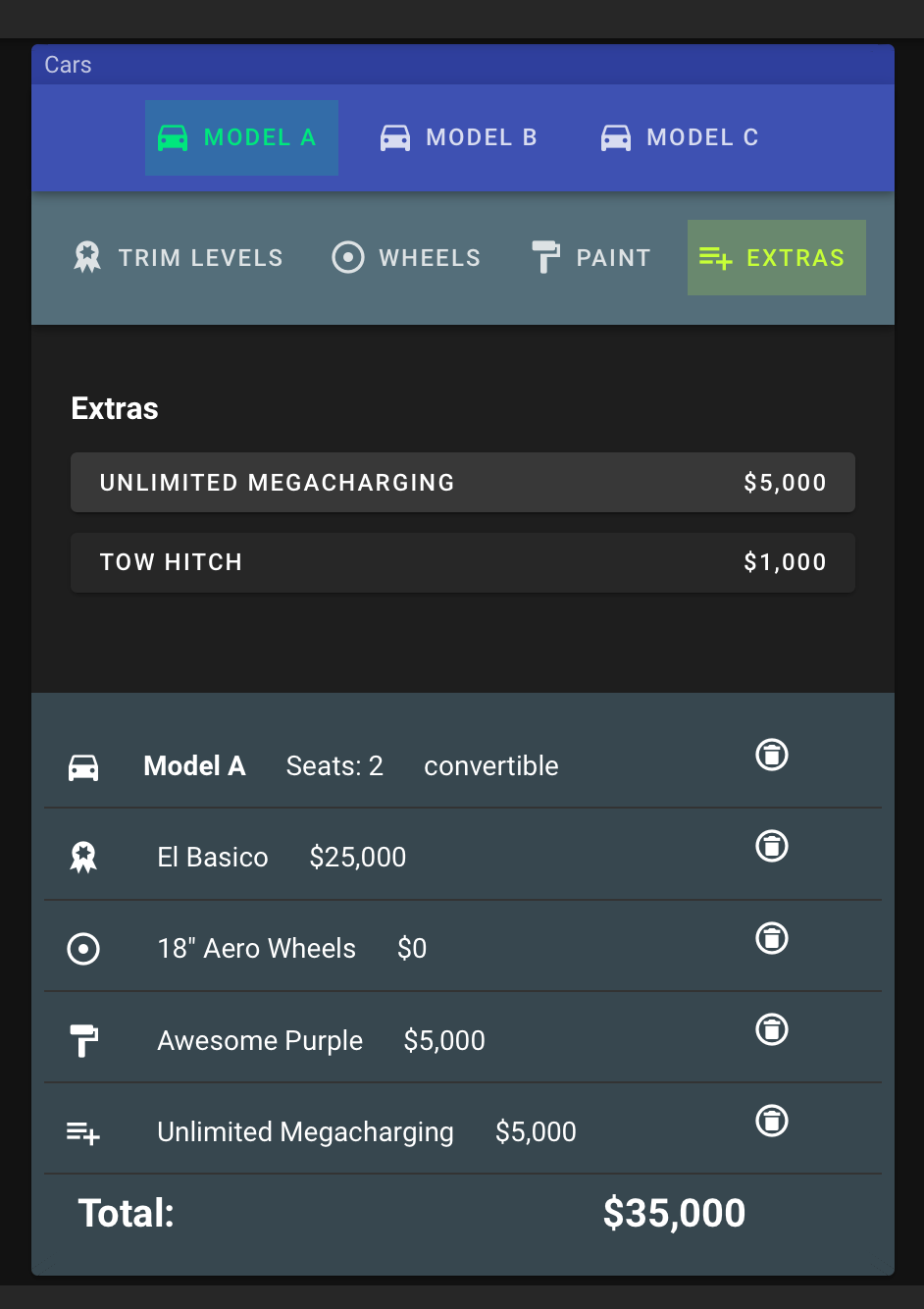924x1309 pixels.
Task: Delete Awesome Purple paint via trash icon
Action: (x=772, y=1029)
